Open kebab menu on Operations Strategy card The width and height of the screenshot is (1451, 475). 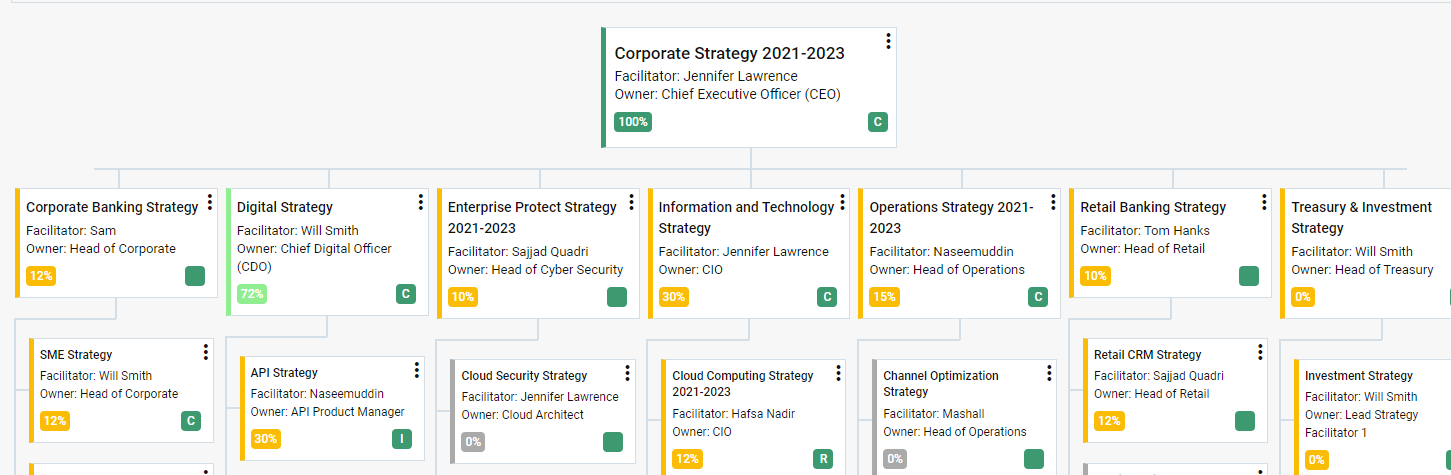click(1054, 203)
